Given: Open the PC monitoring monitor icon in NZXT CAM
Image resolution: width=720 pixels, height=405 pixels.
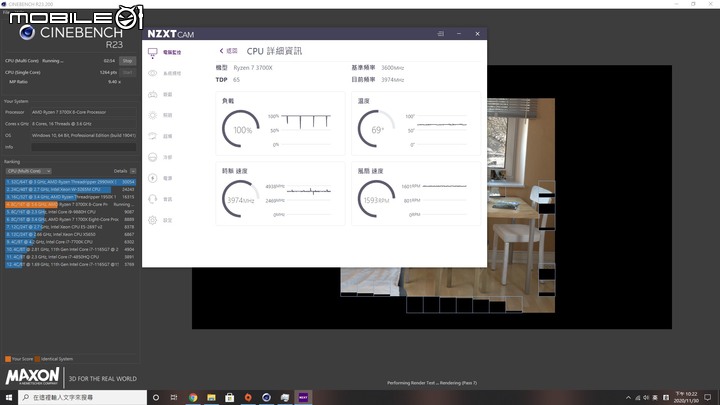Looking at the screenshot, I should [153, 52].
